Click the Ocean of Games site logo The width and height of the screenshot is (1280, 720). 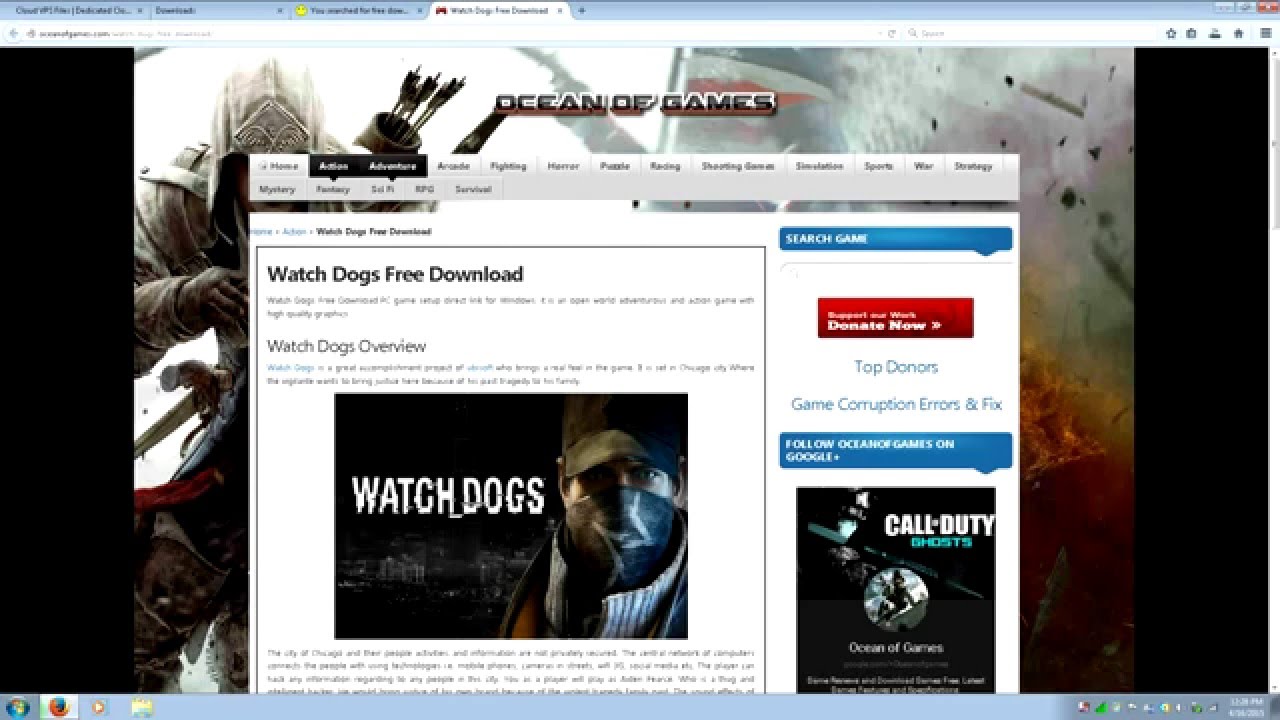point(635,103)
